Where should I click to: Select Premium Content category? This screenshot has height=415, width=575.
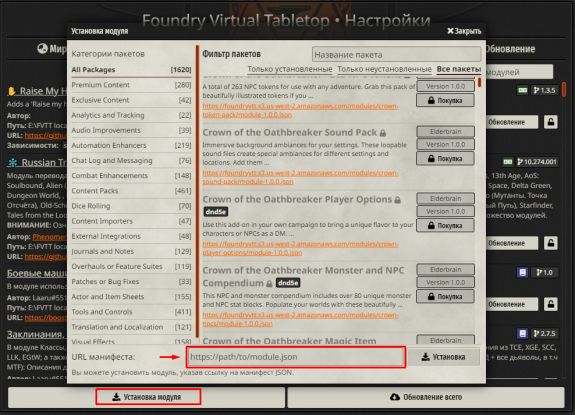(x=131, y=85)
